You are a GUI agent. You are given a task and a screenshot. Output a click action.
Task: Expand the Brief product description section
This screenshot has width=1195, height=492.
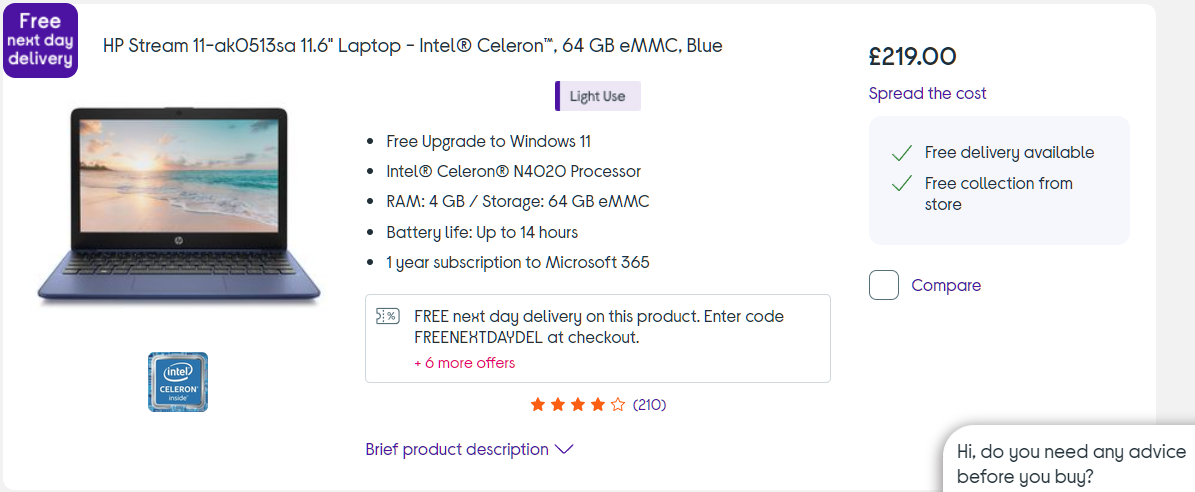[457, 449]
